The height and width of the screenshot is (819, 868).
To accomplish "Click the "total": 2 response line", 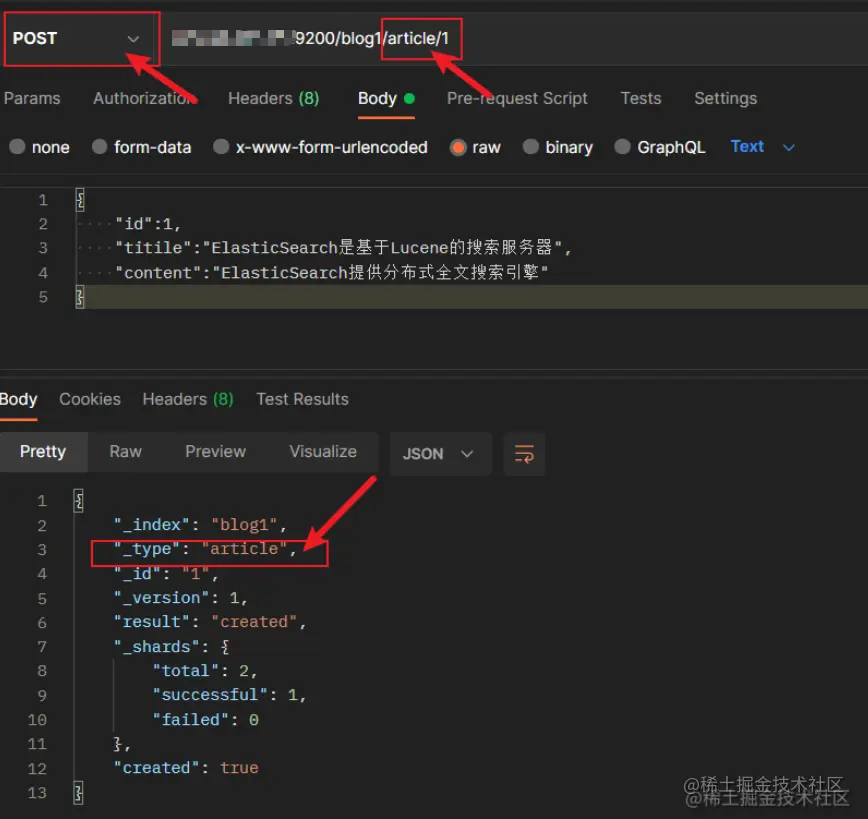I will [x=205, y=671].
